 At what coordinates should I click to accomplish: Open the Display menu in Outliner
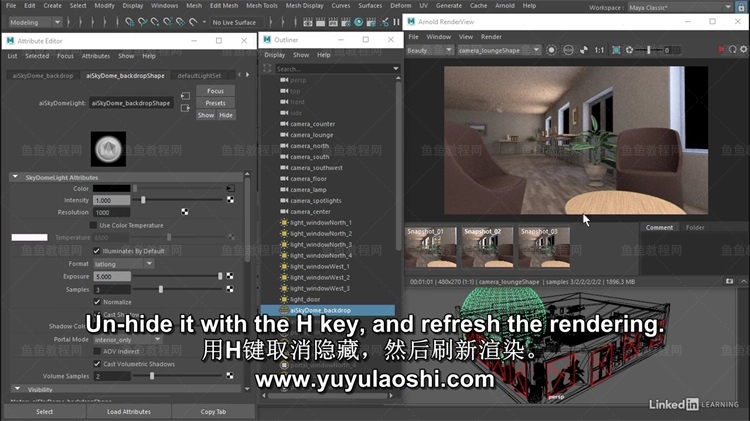pyautogui.click(x=275, y=55)
